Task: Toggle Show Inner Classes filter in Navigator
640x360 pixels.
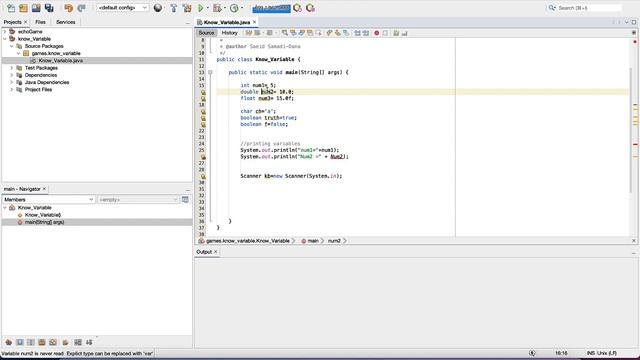Action: pos(53,342)
